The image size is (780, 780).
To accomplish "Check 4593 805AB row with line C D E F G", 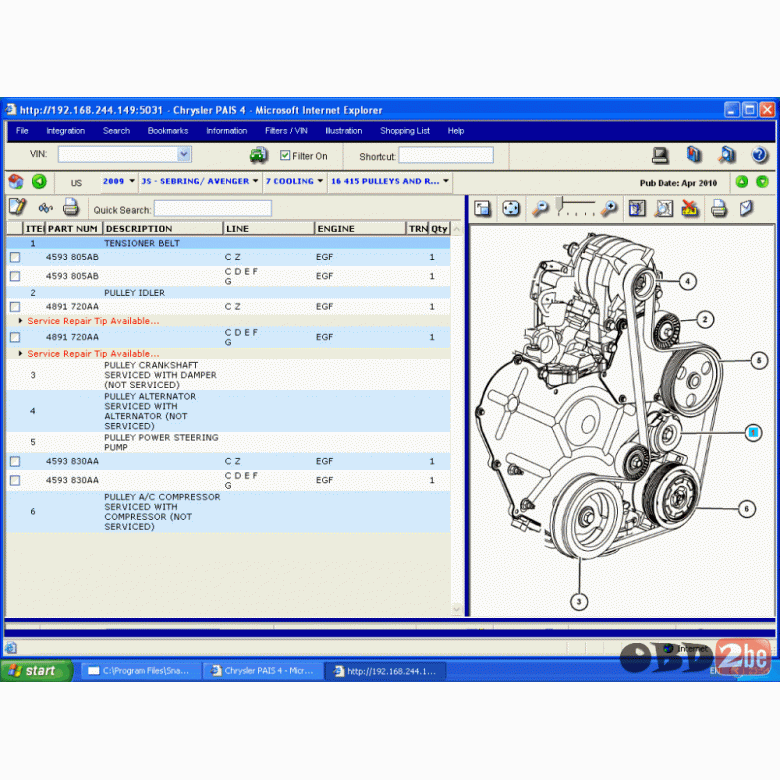I will pyautogui.click(x=15, y=276).
